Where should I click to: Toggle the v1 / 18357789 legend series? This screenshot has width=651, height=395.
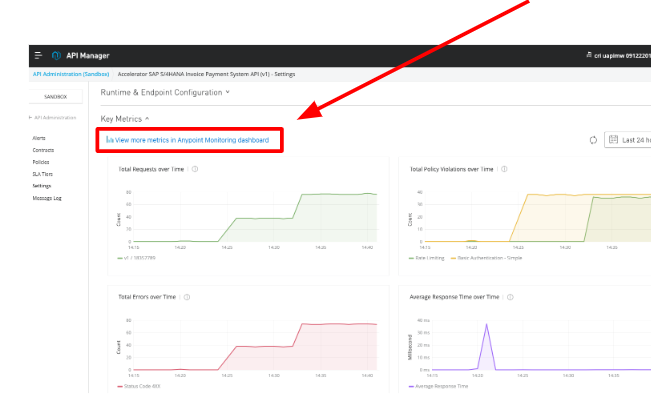point(137,258)
